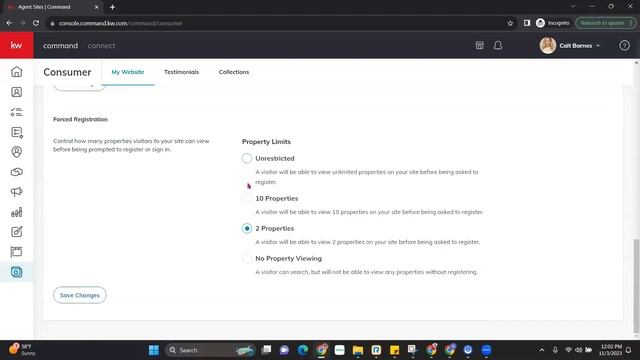Open Microsoft Edge from the taskbar

coord(303,350)
